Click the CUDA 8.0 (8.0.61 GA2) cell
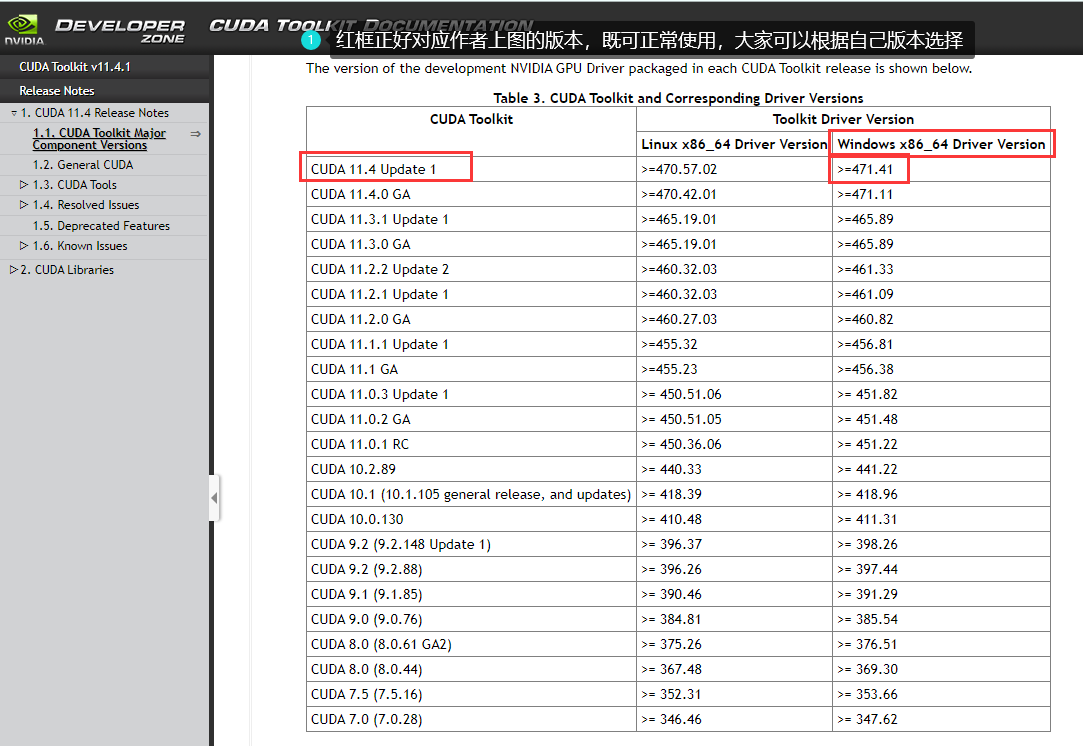1083x746 pixels. [471, 644]
